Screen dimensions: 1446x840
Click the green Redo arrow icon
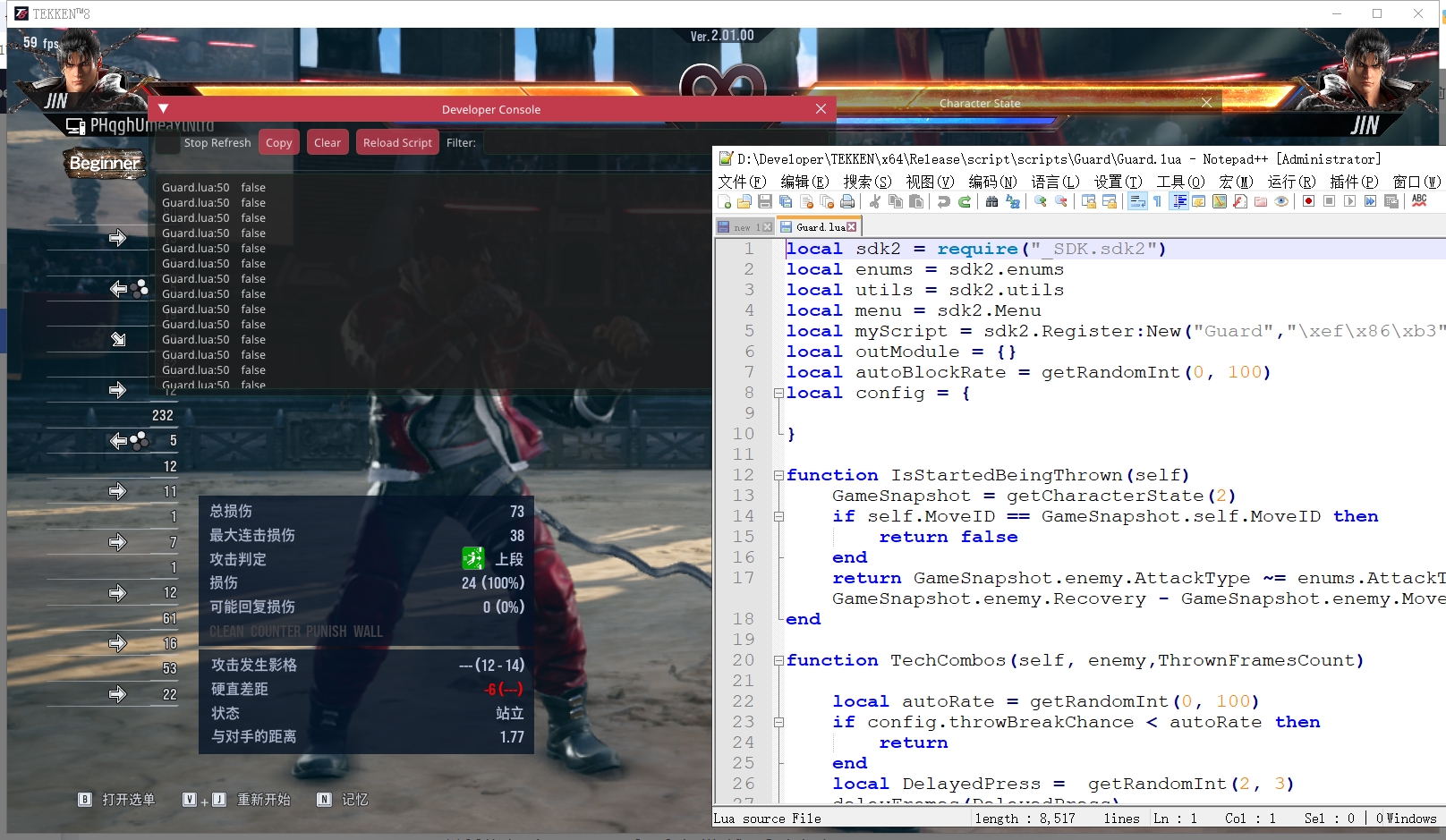click(x=965, y=202)
